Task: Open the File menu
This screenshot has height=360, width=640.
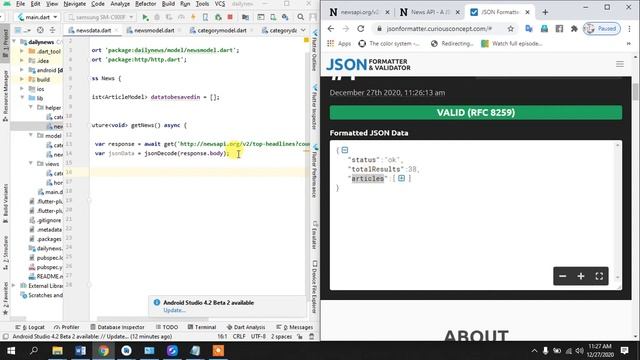Action: 20,4
